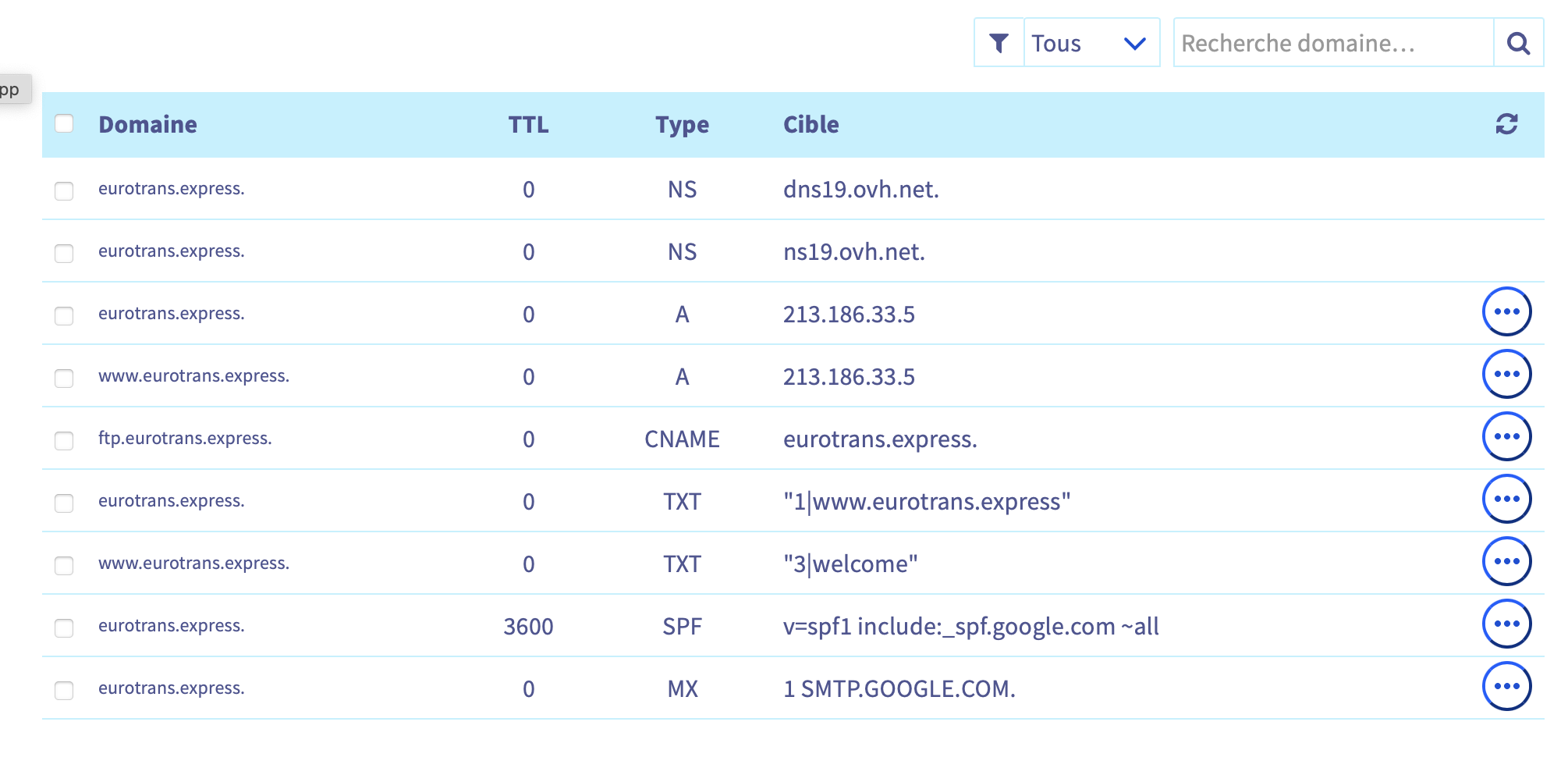
Task: Click the Cible column header
Action: tap(811, 125)
